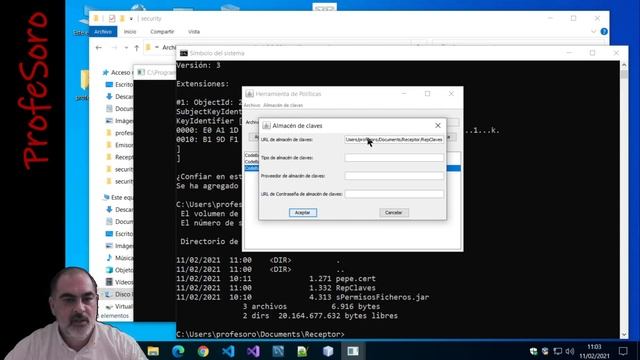
Task: Open Almacén de claves menu in Herramienta de Políticas
Action: 283,105
